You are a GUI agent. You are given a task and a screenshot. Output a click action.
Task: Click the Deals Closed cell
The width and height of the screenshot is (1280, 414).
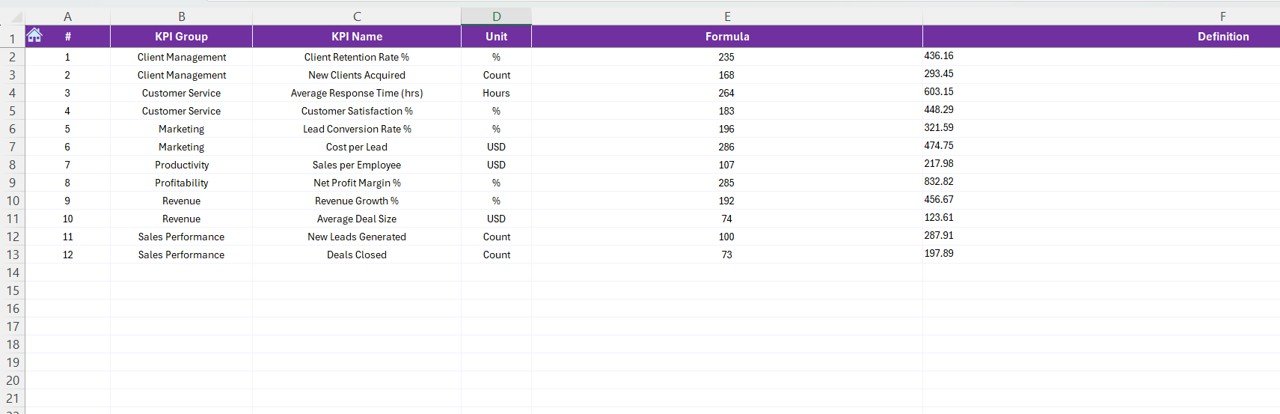356,255
